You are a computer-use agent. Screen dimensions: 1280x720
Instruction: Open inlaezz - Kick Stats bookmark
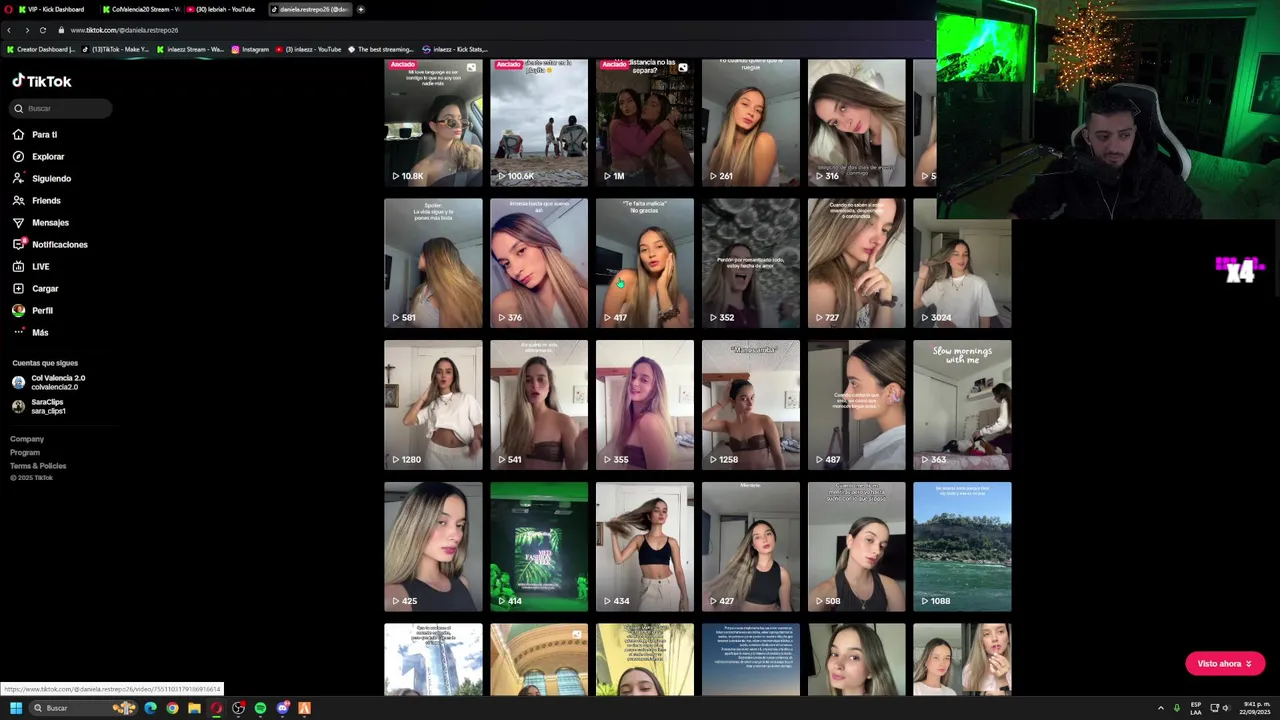pyautogui.click(x=455, y=49)
